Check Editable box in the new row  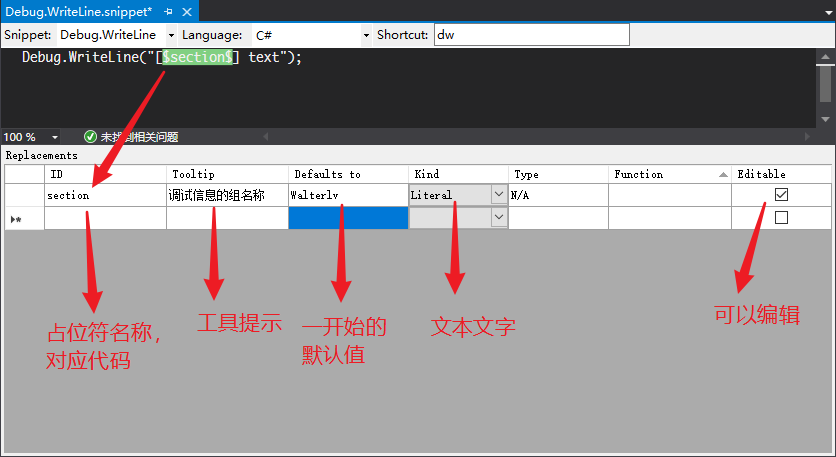tap(781, 217)
